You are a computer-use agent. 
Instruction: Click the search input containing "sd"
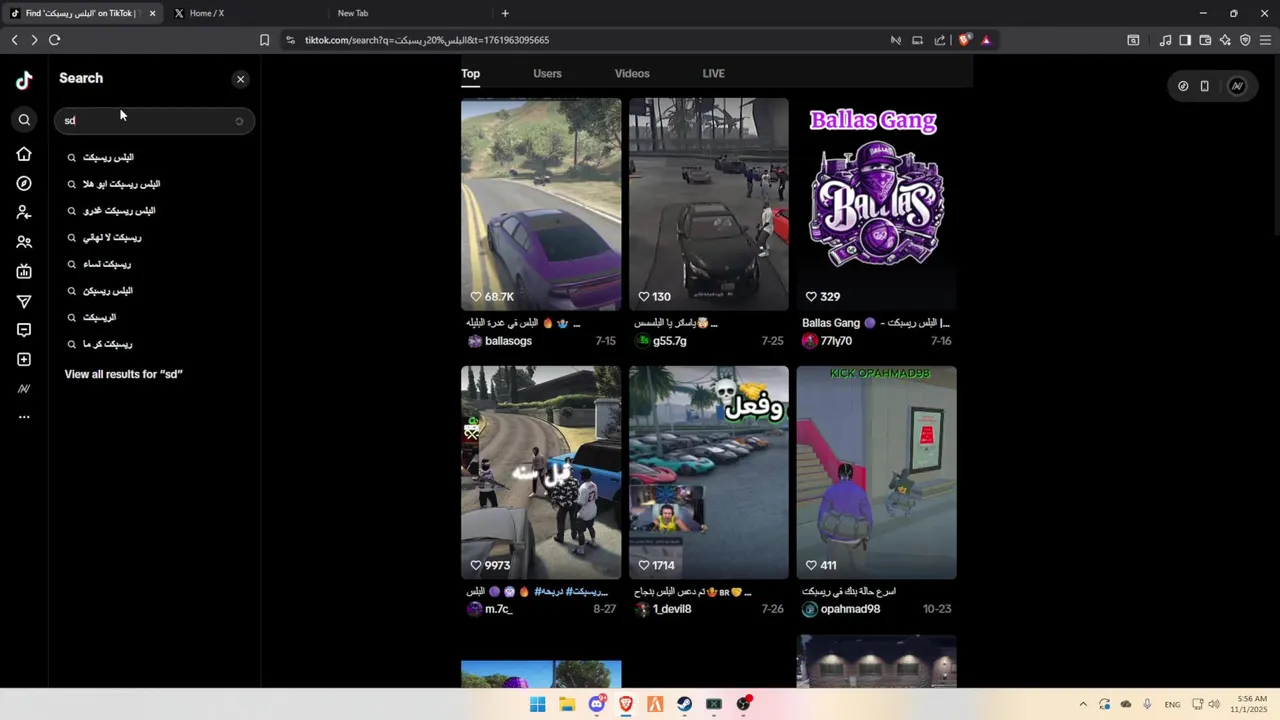pyautogui.click(x=154, y=120)
